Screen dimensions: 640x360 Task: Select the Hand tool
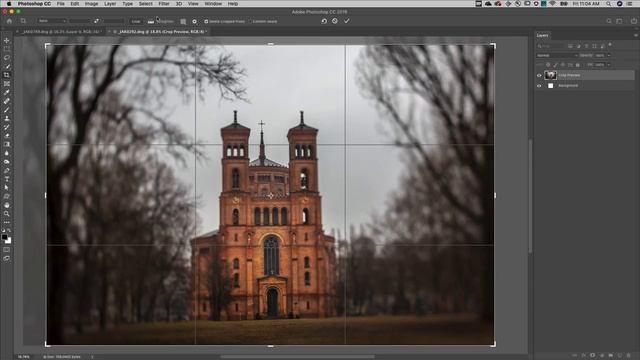point(7,205)
